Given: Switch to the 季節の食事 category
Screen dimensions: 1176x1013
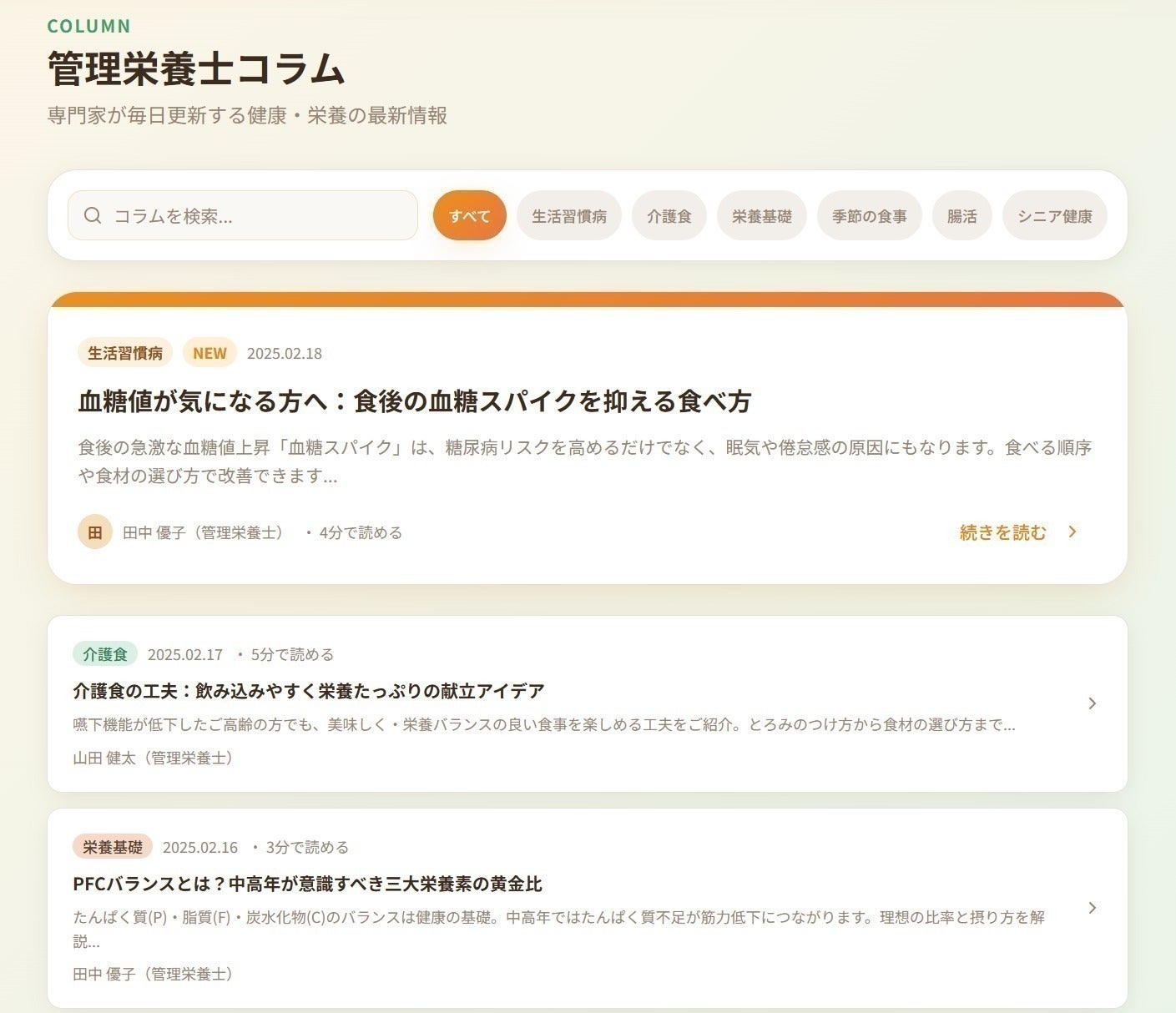Looking at the screenshot, I should pyautogui.click(x=869, y=215).
